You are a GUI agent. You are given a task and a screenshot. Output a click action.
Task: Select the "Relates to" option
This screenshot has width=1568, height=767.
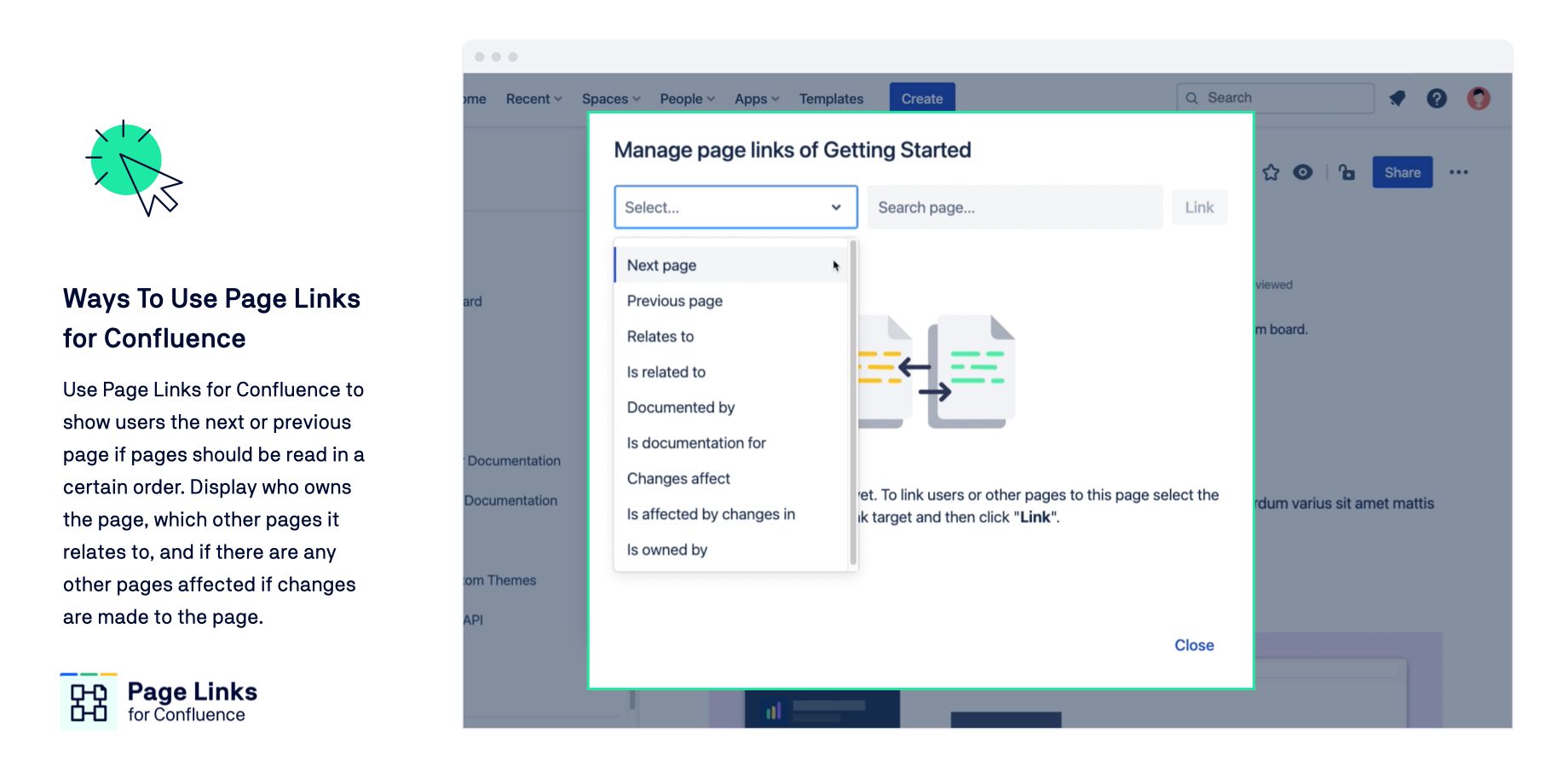click(x=731, y=337)
